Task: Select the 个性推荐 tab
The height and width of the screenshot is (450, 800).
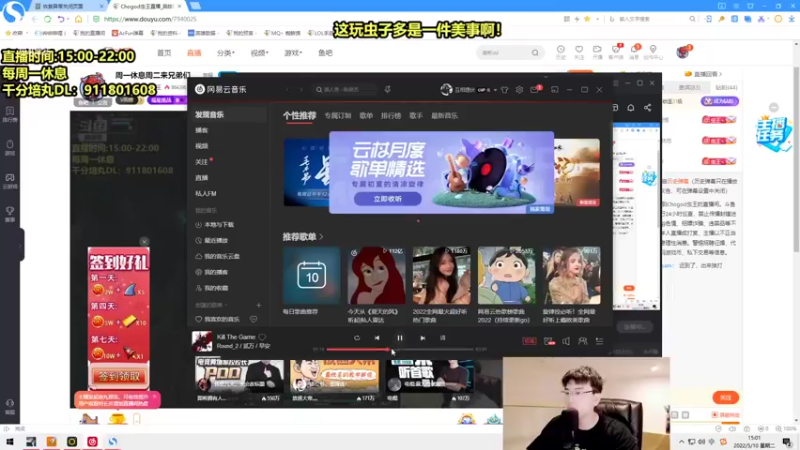Action: click(299, 116)
